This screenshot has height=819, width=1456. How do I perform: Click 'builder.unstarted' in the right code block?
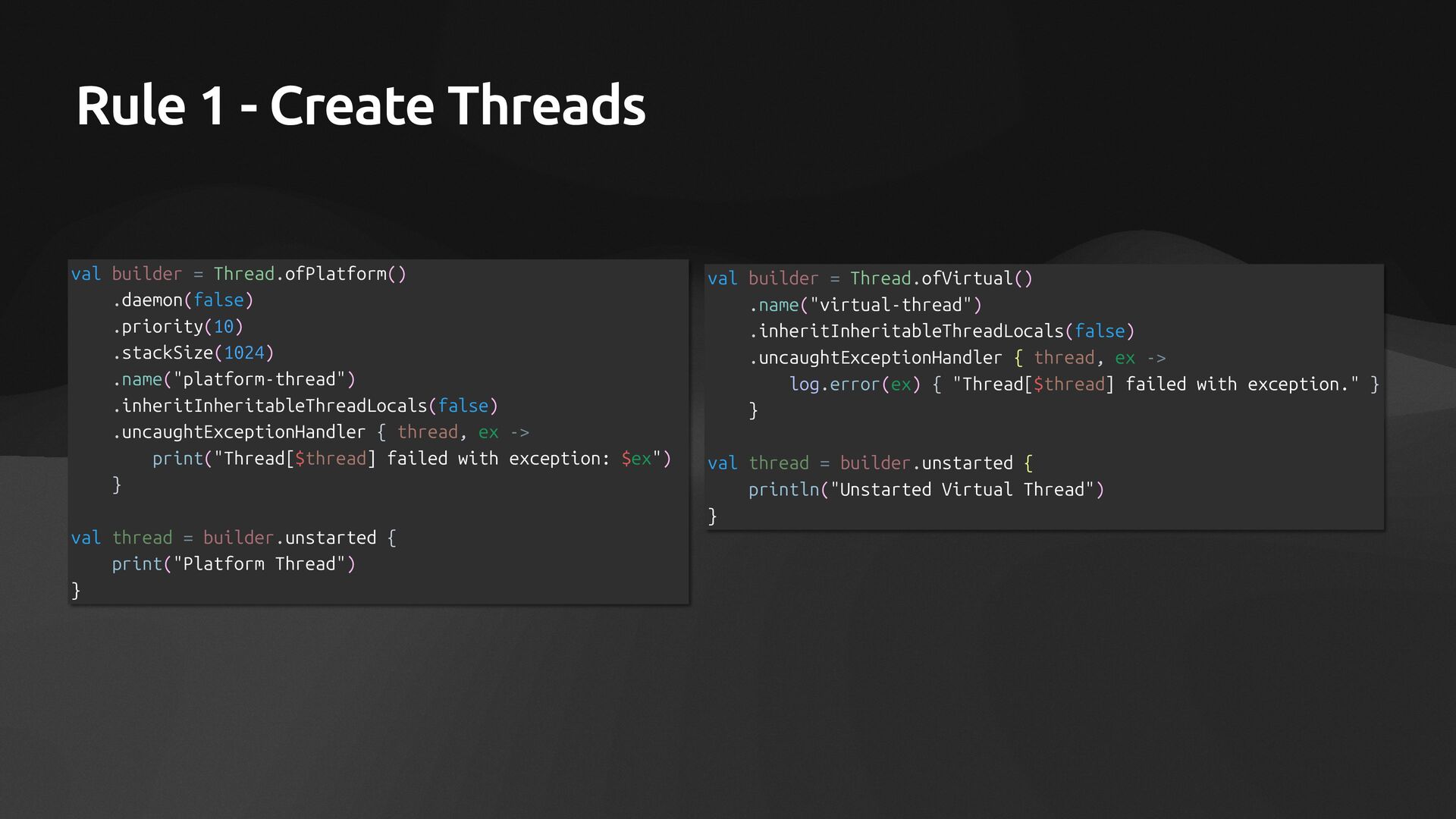(926, 463)
